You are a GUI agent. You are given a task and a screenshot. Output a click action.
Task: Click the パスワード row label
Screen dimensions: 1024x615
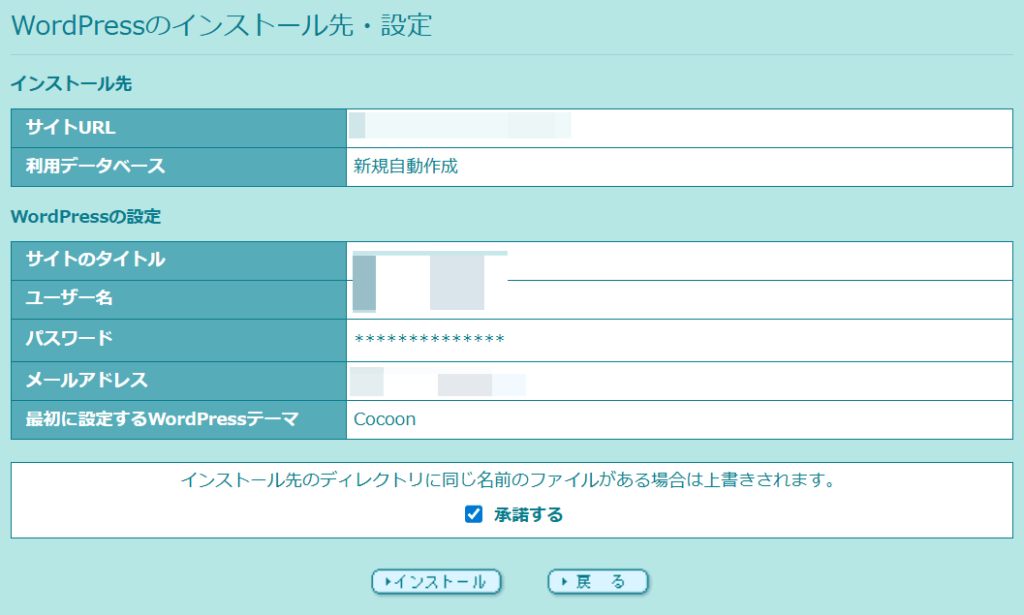pos(69,339)
